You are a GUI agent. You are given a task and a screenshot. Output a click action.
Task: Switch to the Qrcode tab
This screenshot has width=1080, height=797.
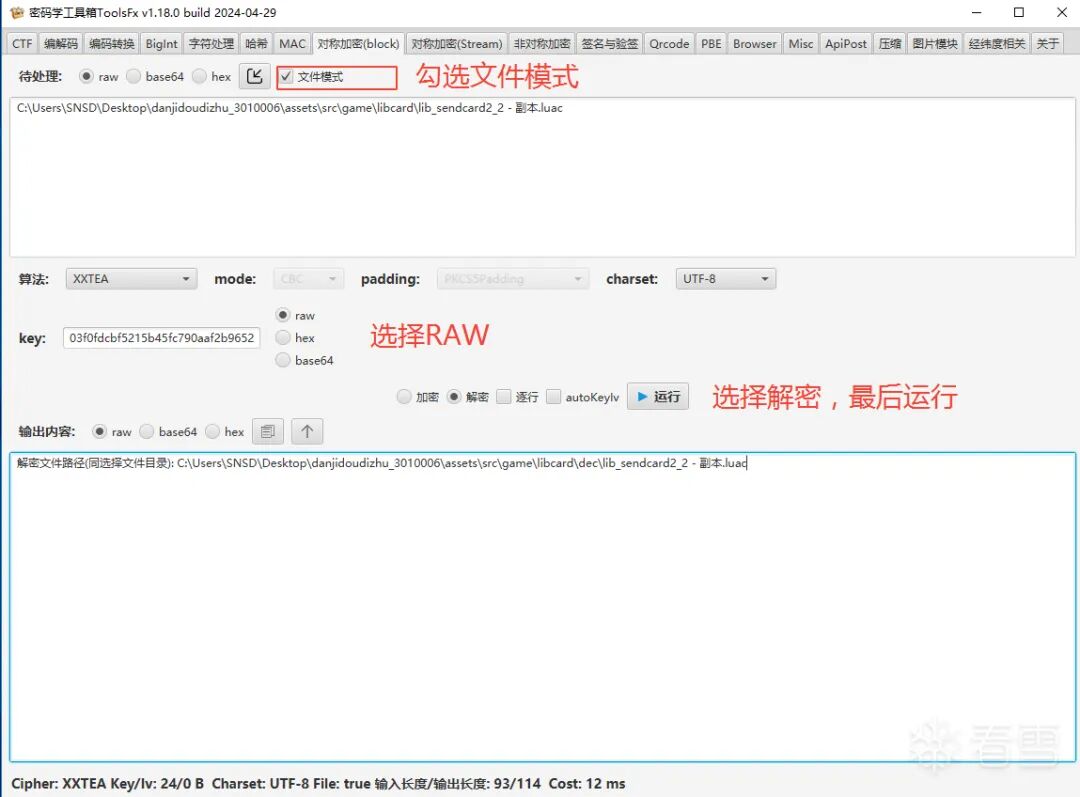670,43
